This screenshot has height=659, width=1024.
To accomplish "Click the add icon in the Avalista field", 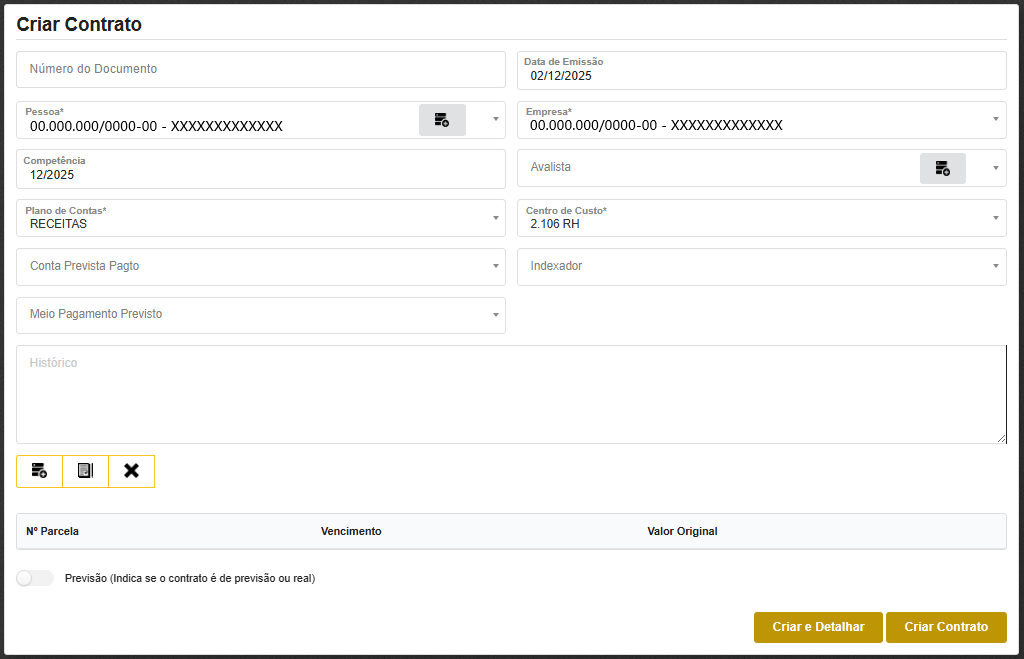I will [942, 168].
